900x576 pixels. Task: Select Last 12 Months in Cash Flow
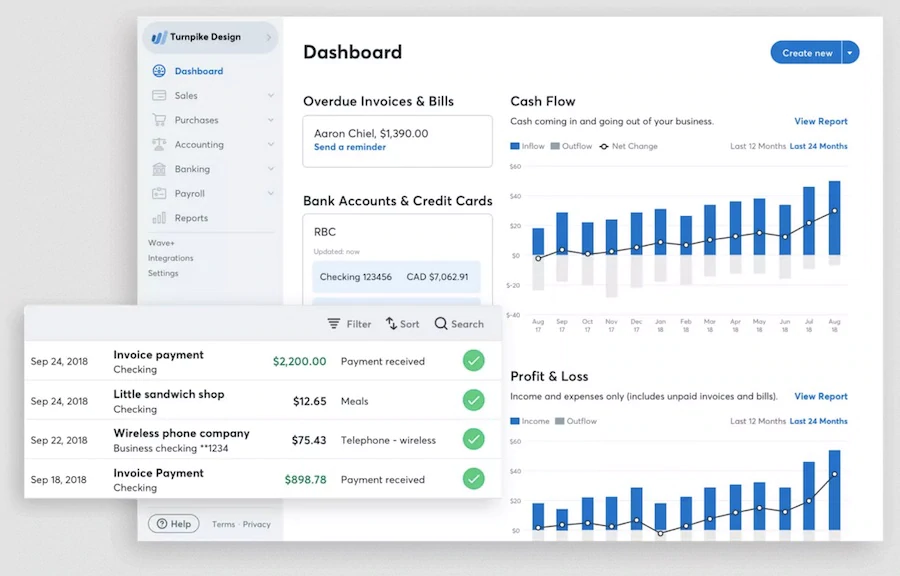pyautogui.click(x=758, y=146)
